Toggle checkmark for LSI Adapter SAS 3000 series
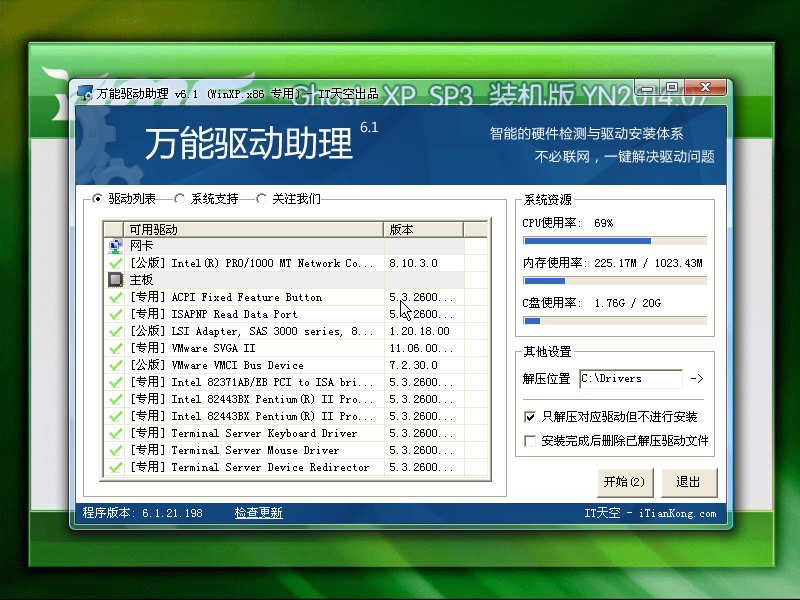The width and height of the screenshot is (800, 600). [x=115, y=331]
